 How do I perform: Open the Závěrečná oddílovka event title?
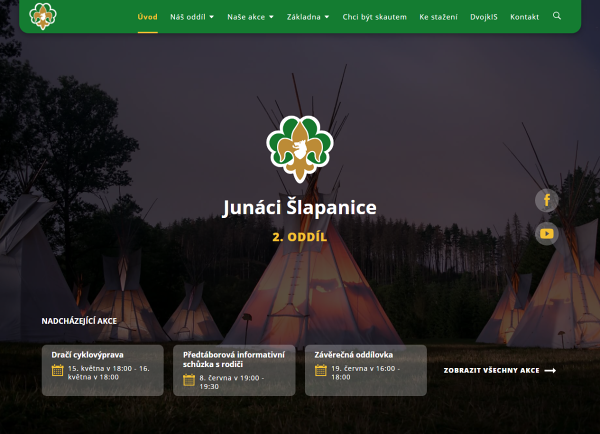(x=354, y=355)
